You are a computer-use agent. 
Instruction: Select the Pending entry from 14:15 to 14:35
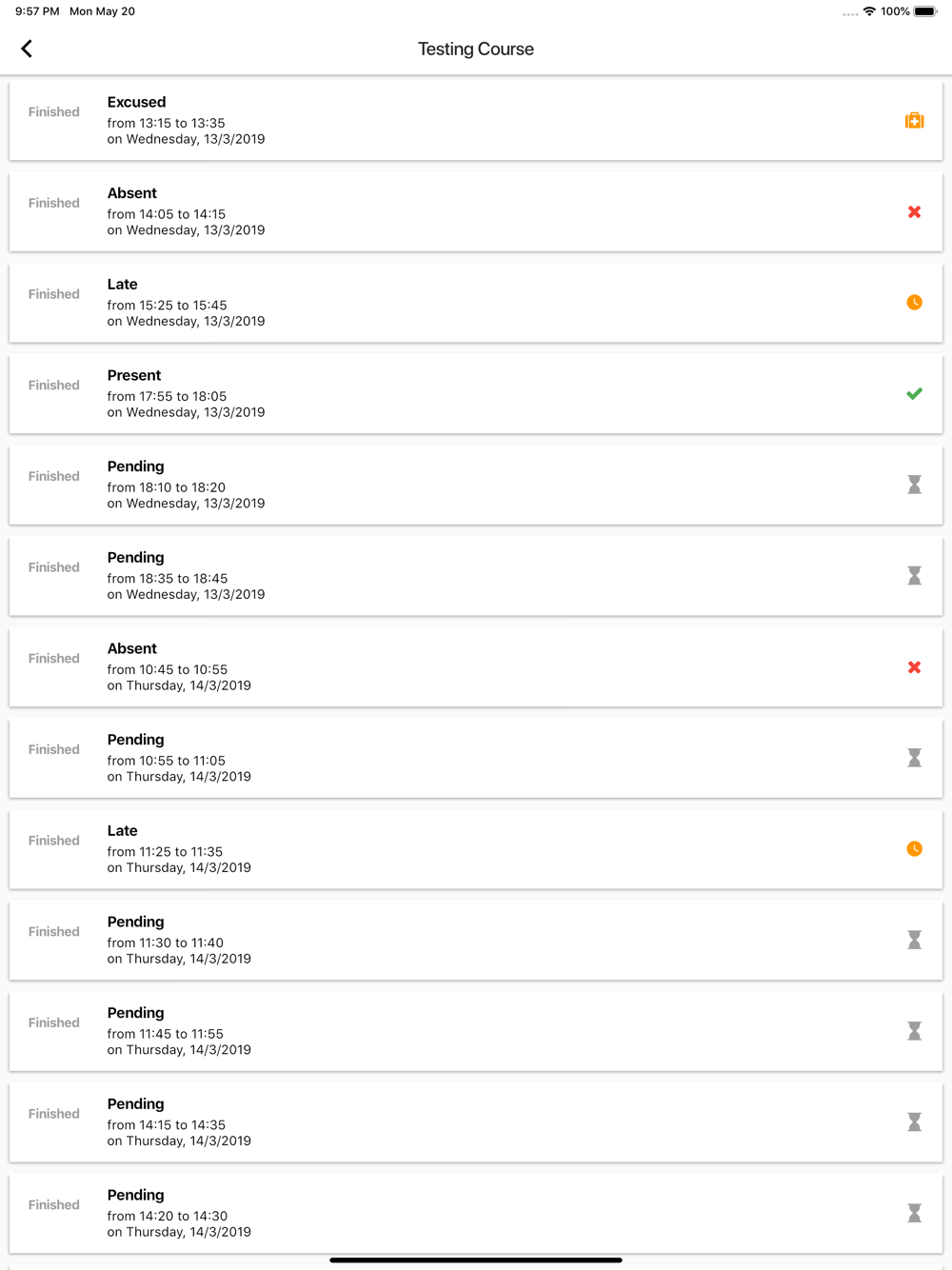coord(476,1122)
